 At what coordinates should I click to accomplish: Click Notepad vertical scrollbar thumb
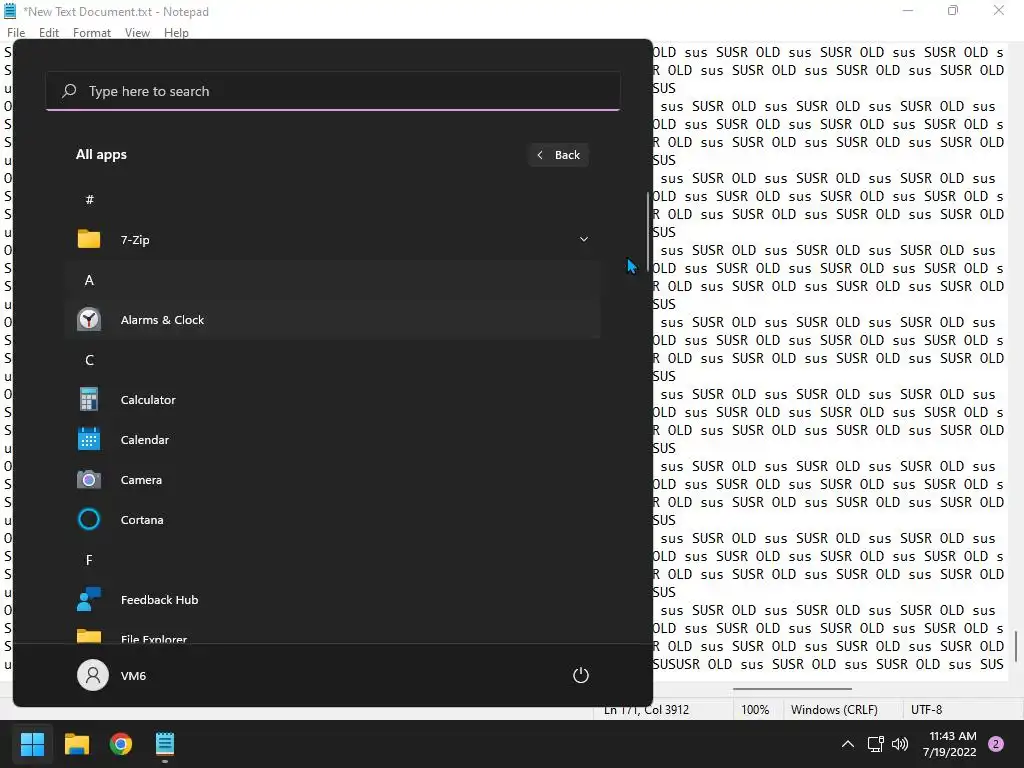[1016, 646]
